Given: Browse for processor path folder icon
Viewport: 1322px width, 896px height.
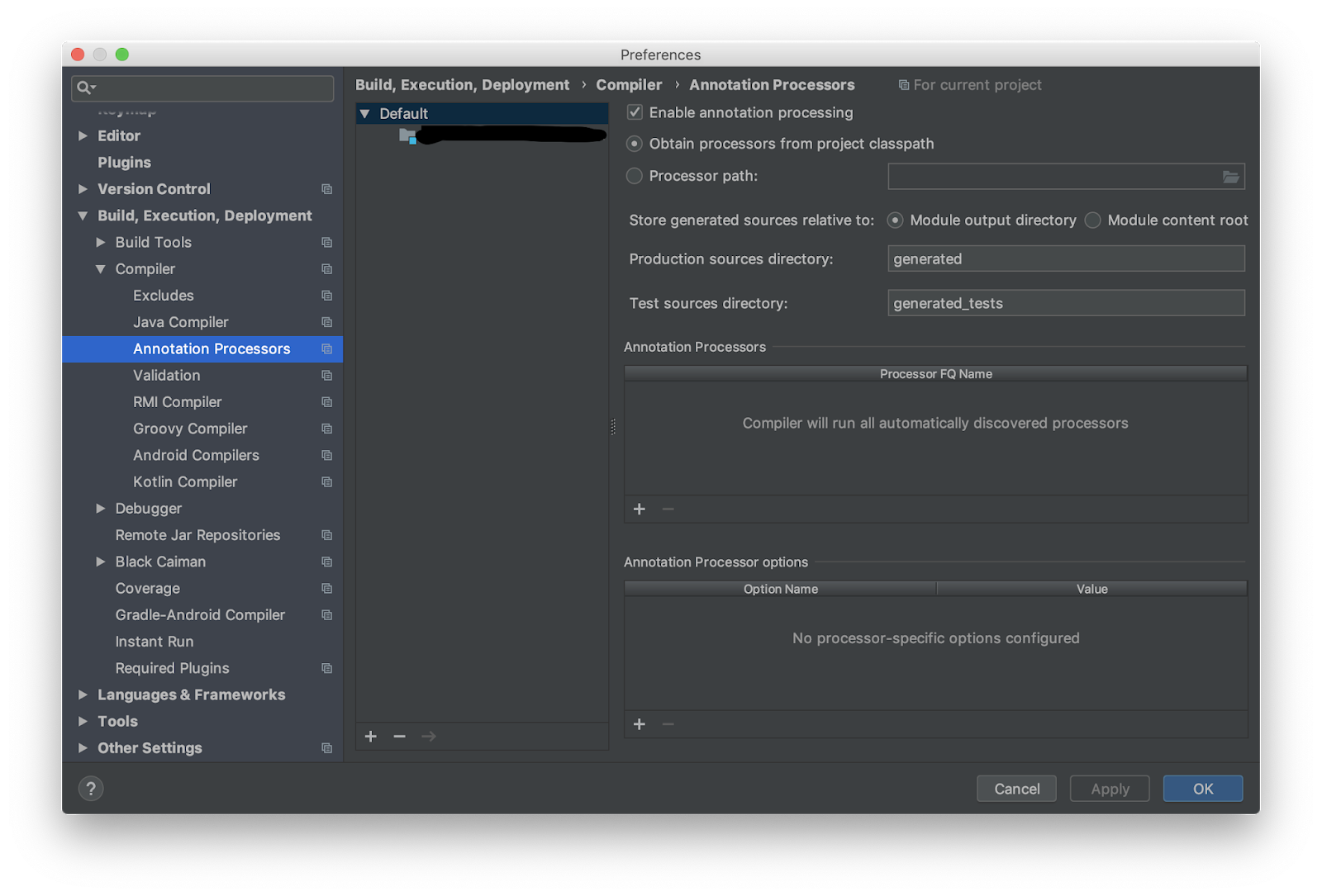Looking at the screenshot, I should click(1231, 177).
